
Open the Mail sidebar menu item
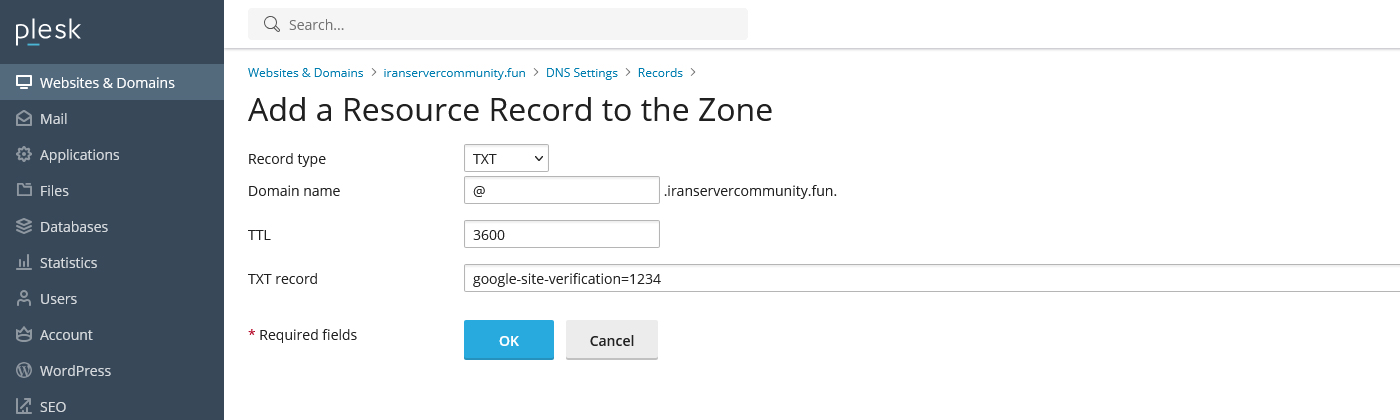point(54,119)
